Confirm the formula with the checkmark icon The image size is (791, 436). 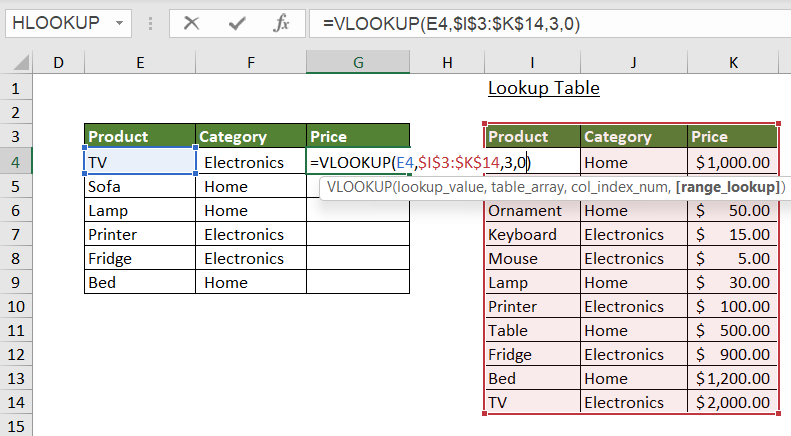click(237, 23)
